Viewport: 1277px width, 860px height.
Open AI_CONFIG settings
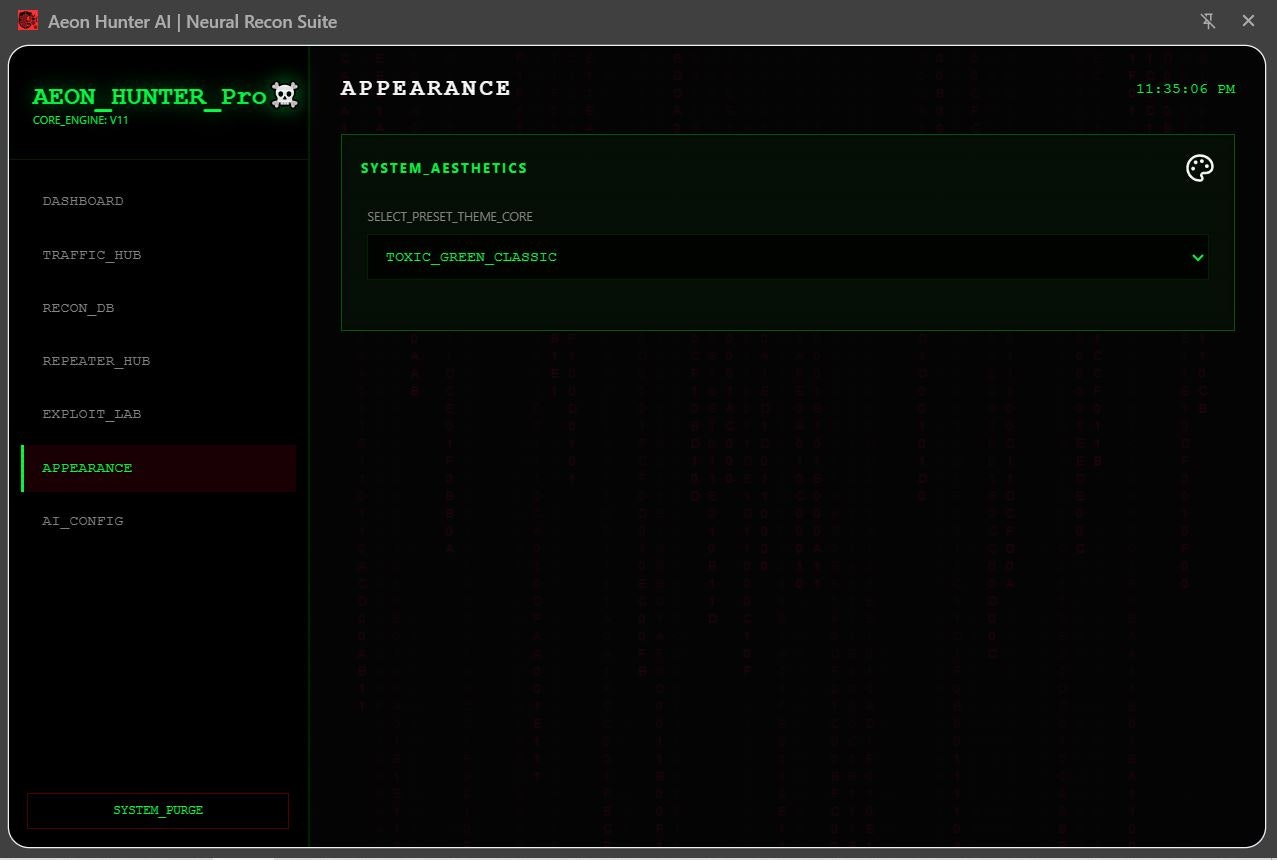coord(83,521)
